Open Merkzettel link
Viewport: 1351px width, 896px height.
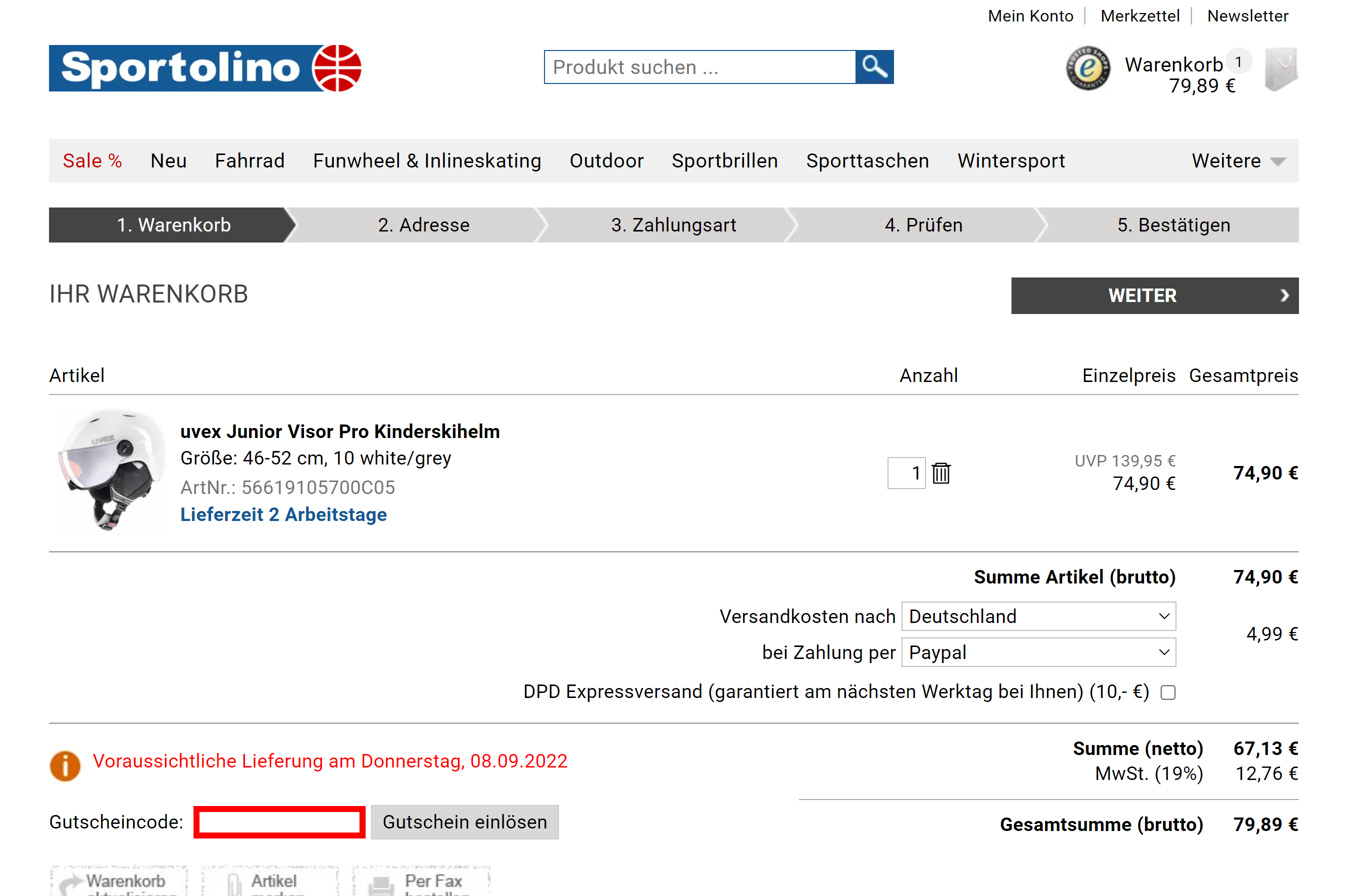coord(1139,16)
